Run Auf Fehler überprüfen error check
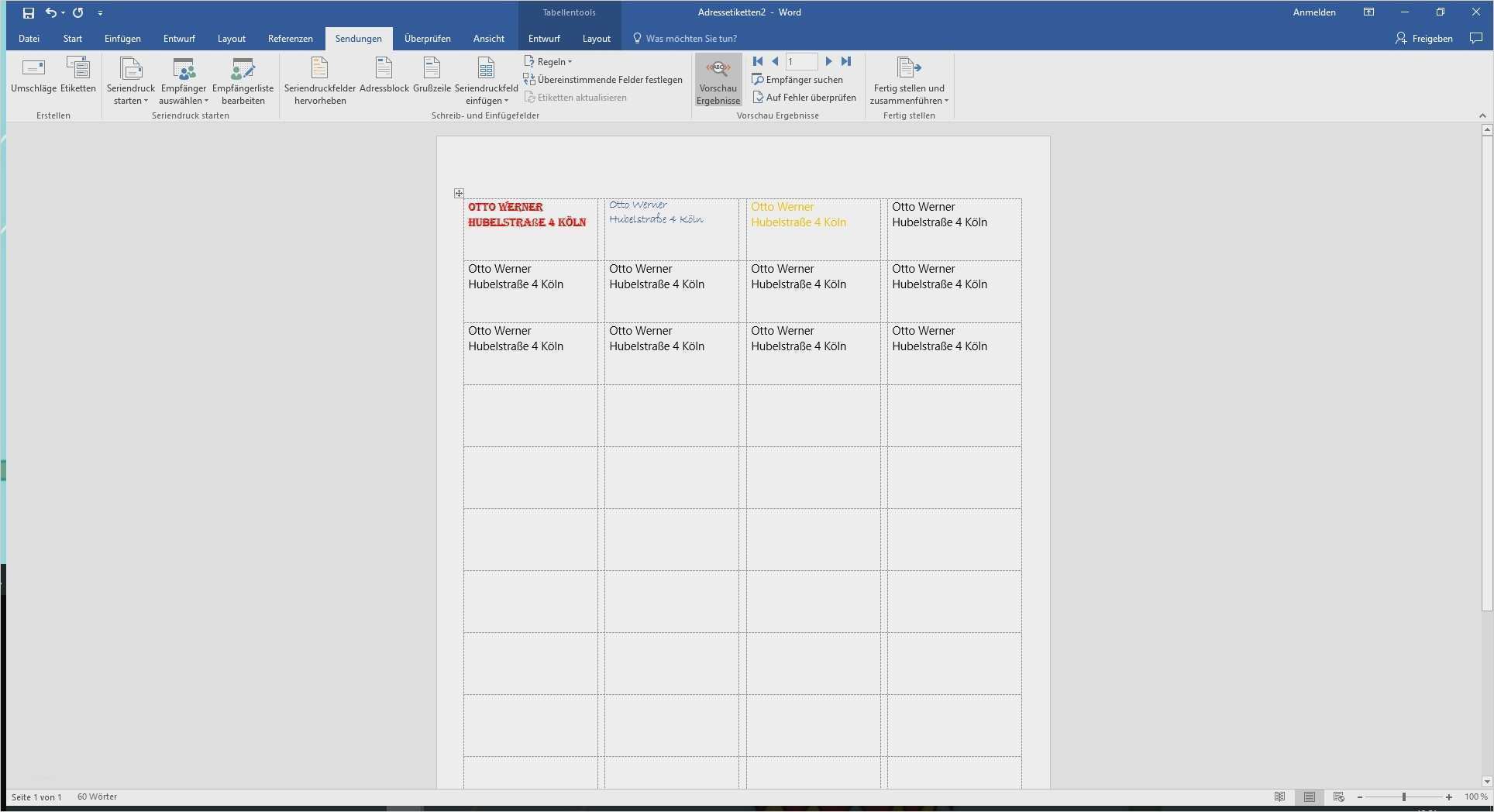1494x812 pixels. point(804,98)
